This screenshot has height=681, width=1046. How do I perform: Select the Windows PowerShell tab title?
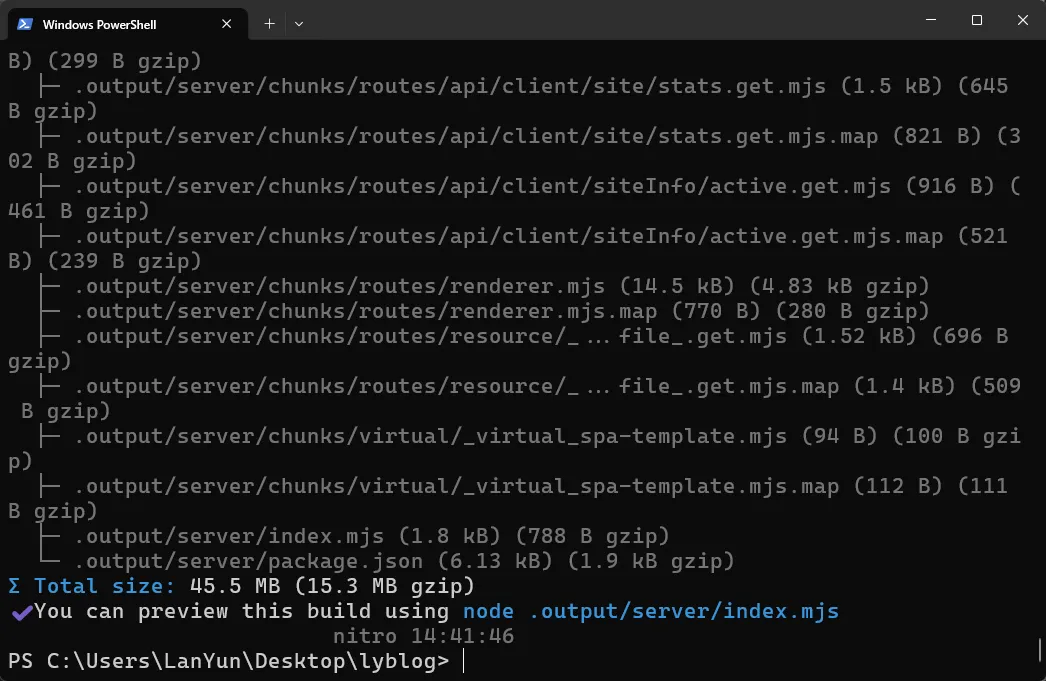coord(100,23)
